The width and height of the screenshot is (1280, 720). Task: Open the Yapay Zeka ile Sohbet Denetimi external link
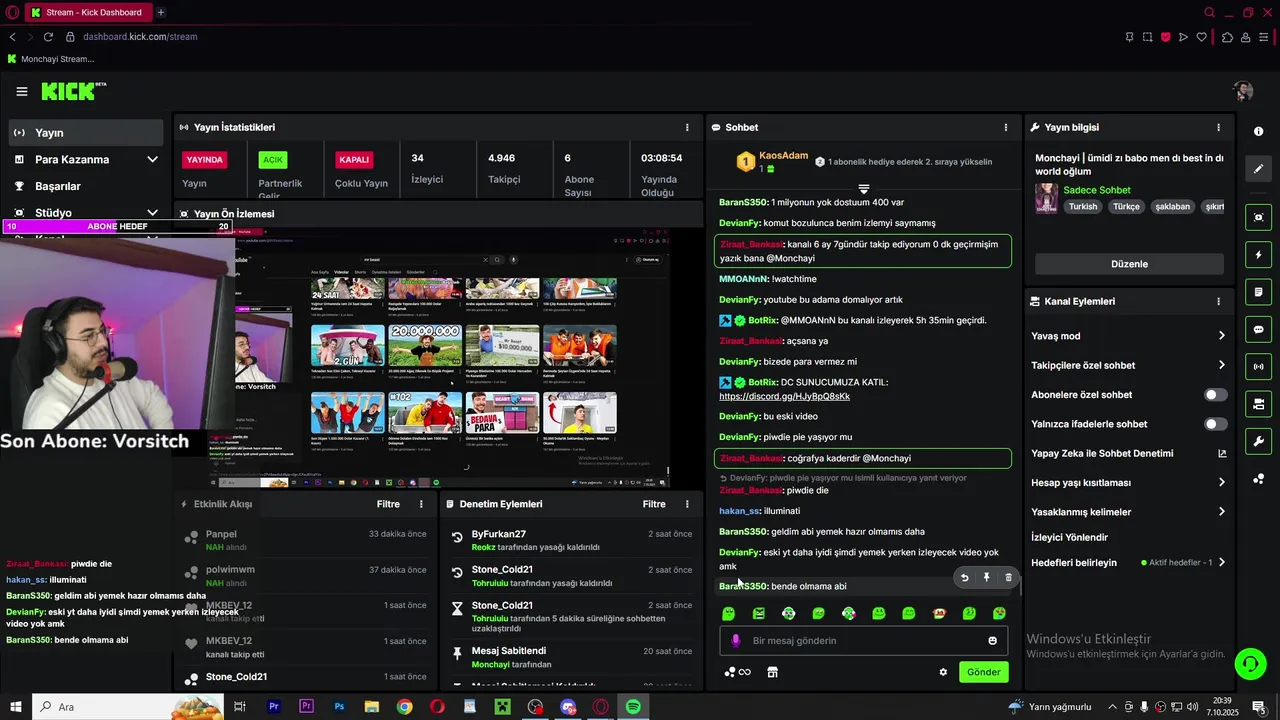point(1222,453)
